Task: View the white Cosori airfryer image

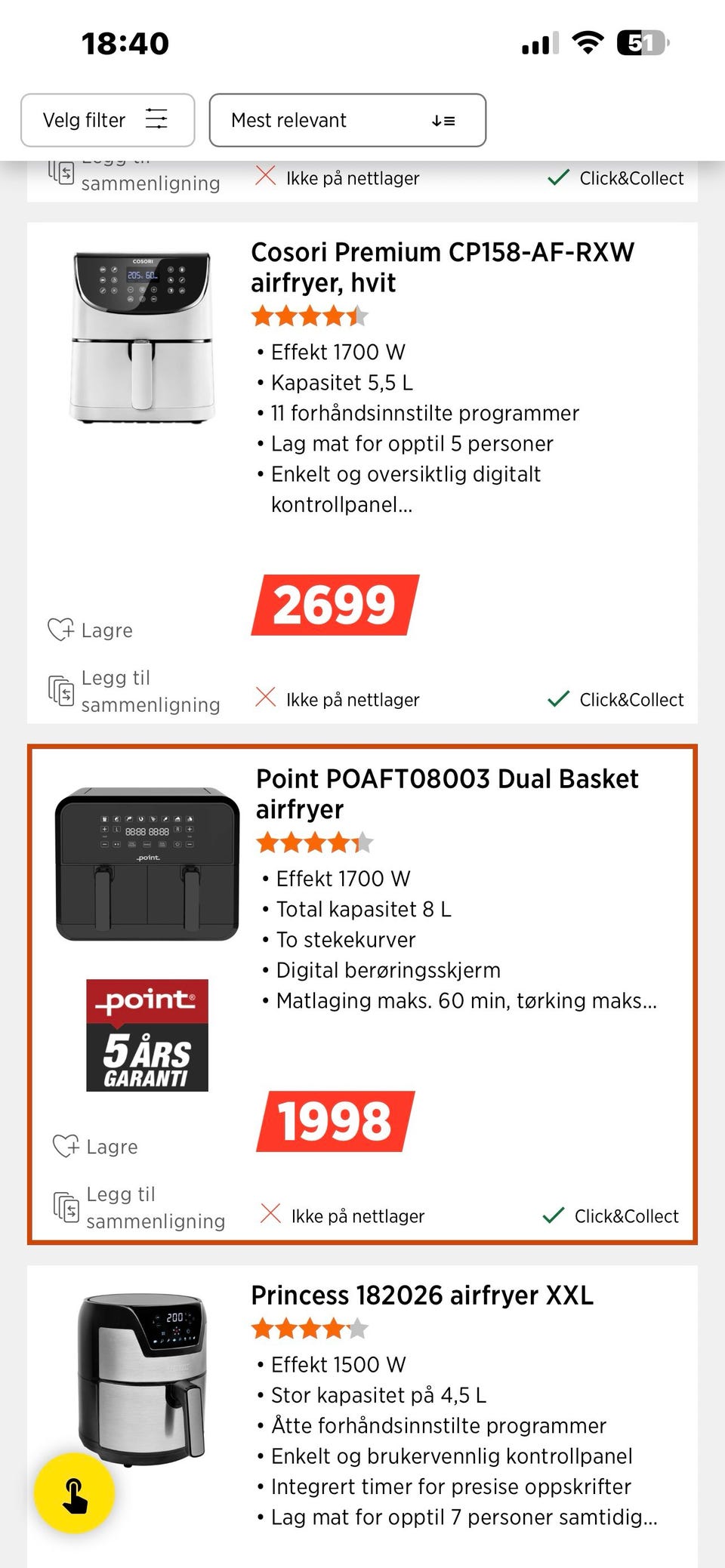Action: pos(142,337)
